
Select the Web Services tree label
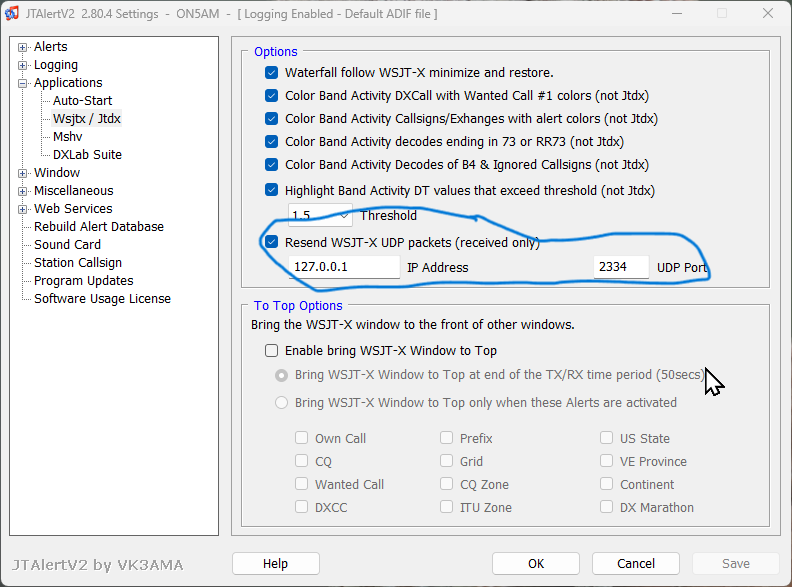(x=73, y=209)
